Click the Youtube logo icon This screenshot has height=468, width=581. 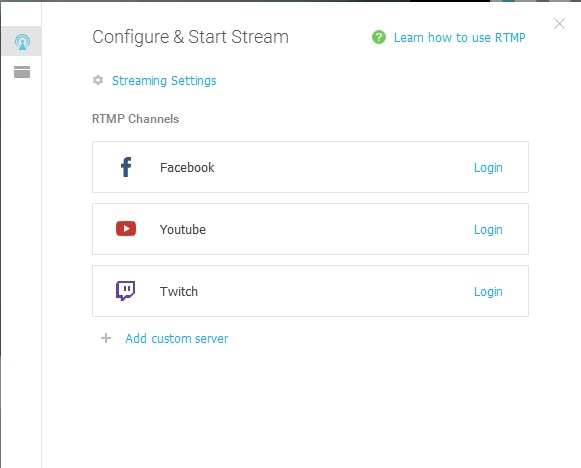[x=126, y=229]
